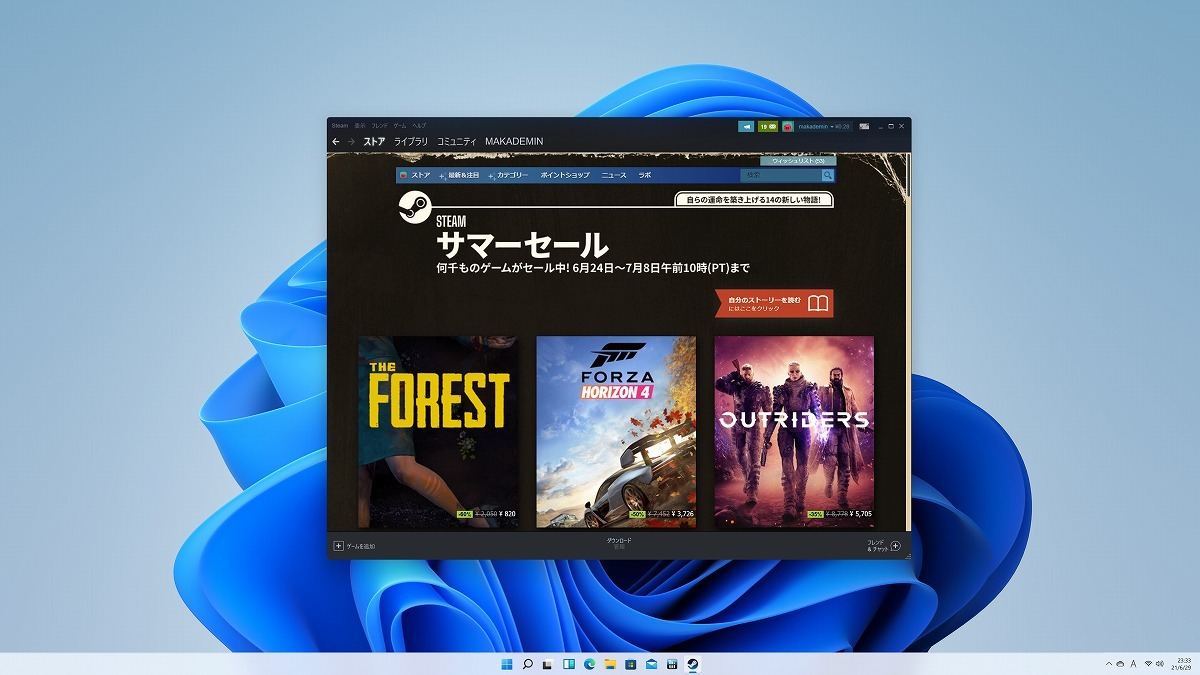Click the Steam logo in sale banner

tap(414, 207)
